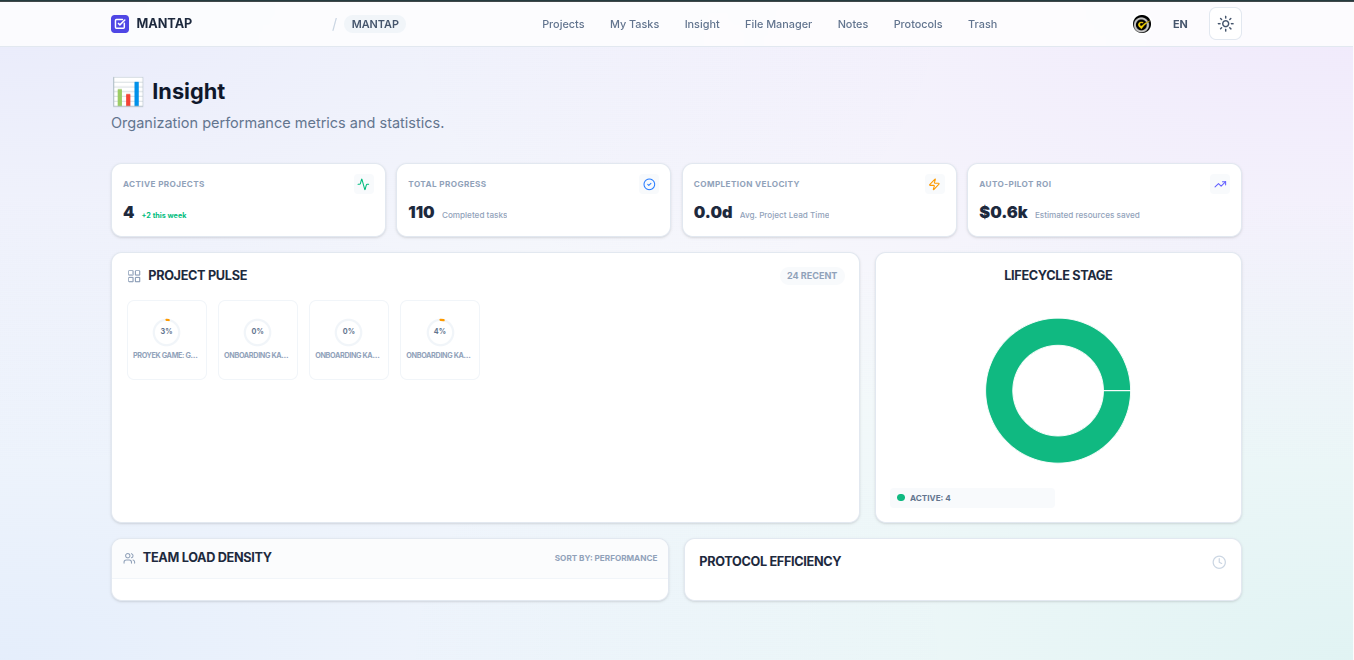Screen dimensions: 1354x660
Task: Click the MANTAP brand name link
Action: (164, 24)
